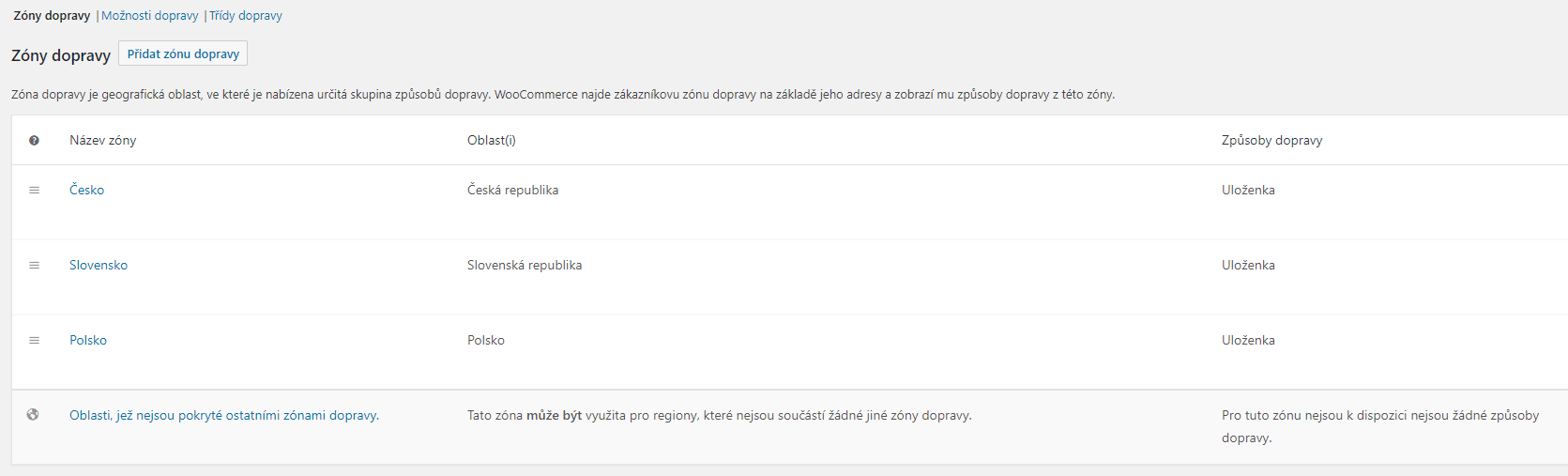Click the Způsoby dopravy column header

tap(1271, 140)
